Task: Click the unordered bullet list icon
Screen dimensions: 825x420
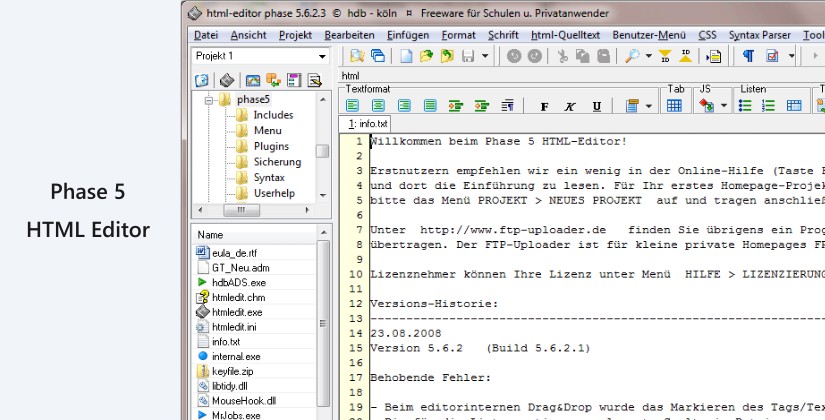Action: pyautogui.click(x=744, y=106)
